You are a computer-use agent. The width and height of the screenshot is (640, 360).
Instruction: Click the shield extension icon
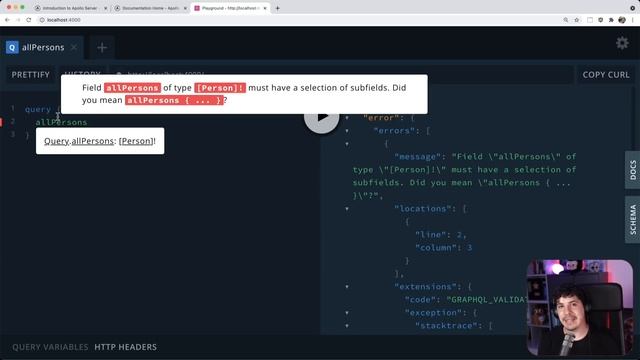click(600, 20)
